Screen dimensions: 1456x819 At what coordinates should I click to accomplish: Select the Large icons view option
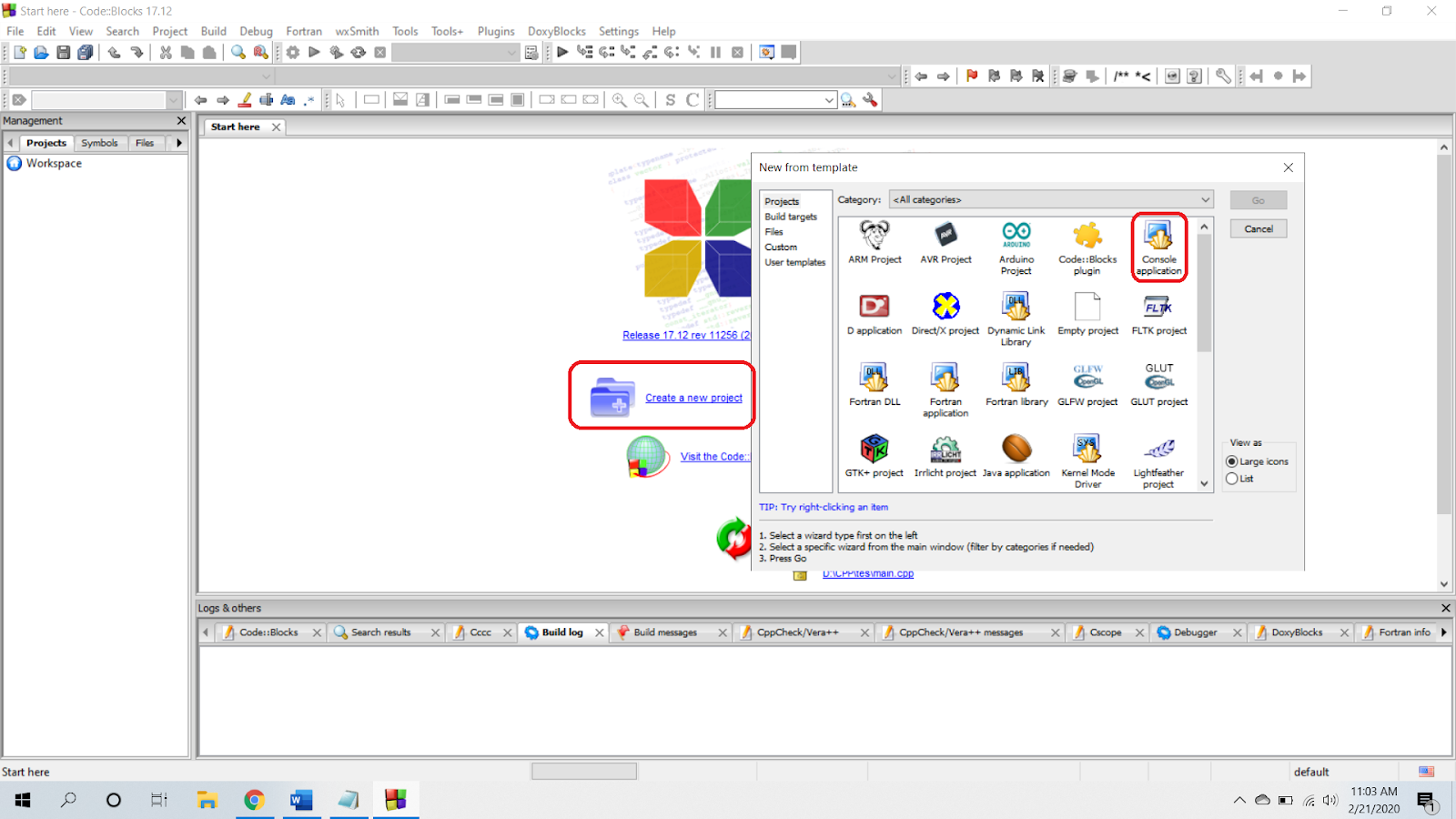(1232, 461)
